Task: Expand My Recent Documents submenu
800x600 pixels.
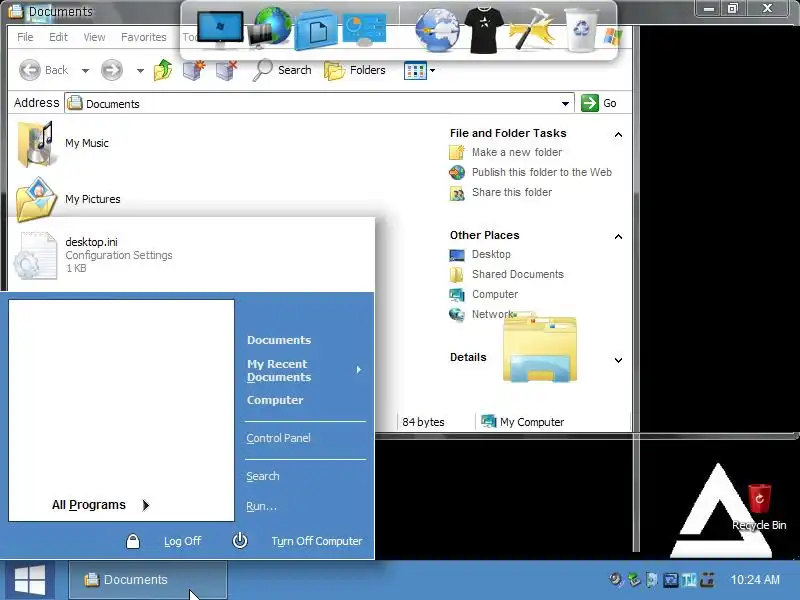Action: pos(304,370)
